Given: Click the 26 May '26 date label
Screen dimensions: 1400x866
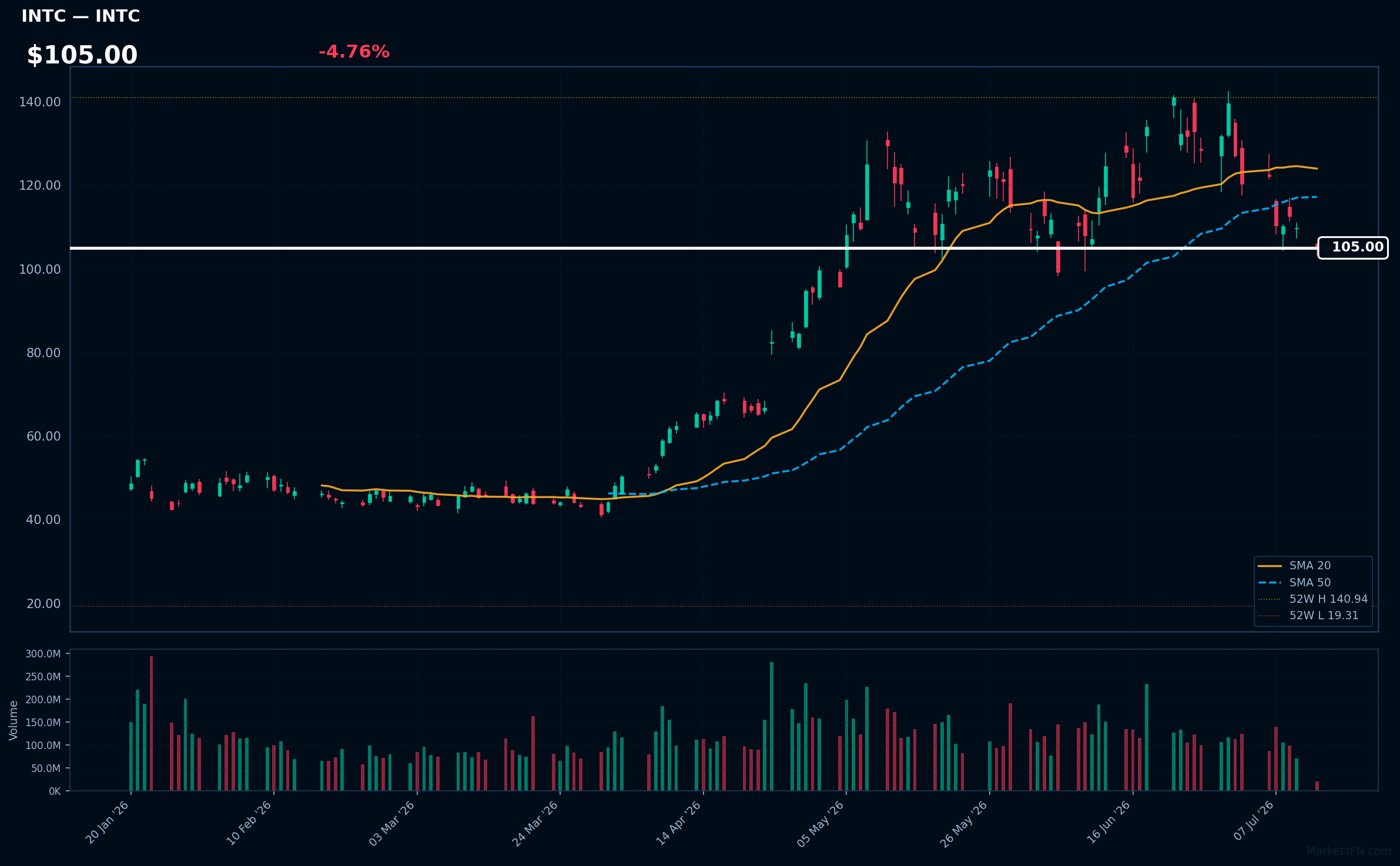Looking at the screenshot, I should pyautogui.click(x=964, y=824).
